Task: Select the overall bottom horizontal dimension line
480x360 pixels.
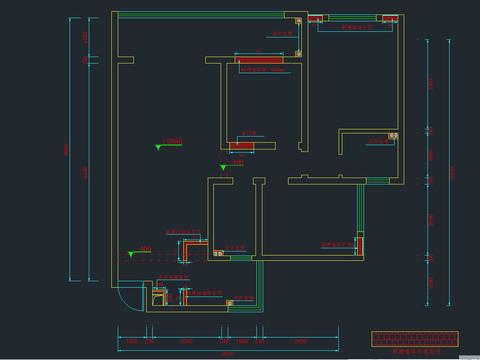Action: point(228,350)
